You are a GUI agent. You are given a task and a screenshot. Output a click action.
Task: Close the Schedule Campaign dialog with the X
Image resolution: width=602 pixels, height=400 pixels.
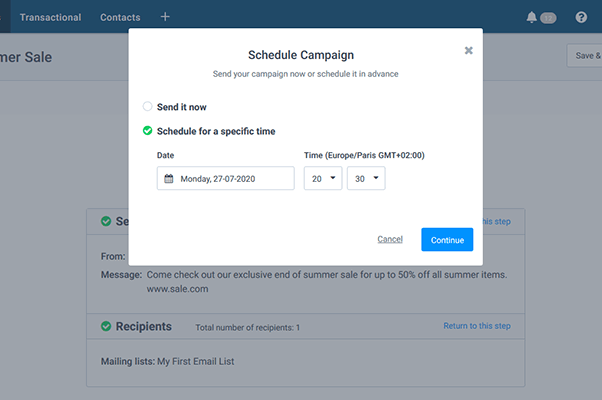468,51
